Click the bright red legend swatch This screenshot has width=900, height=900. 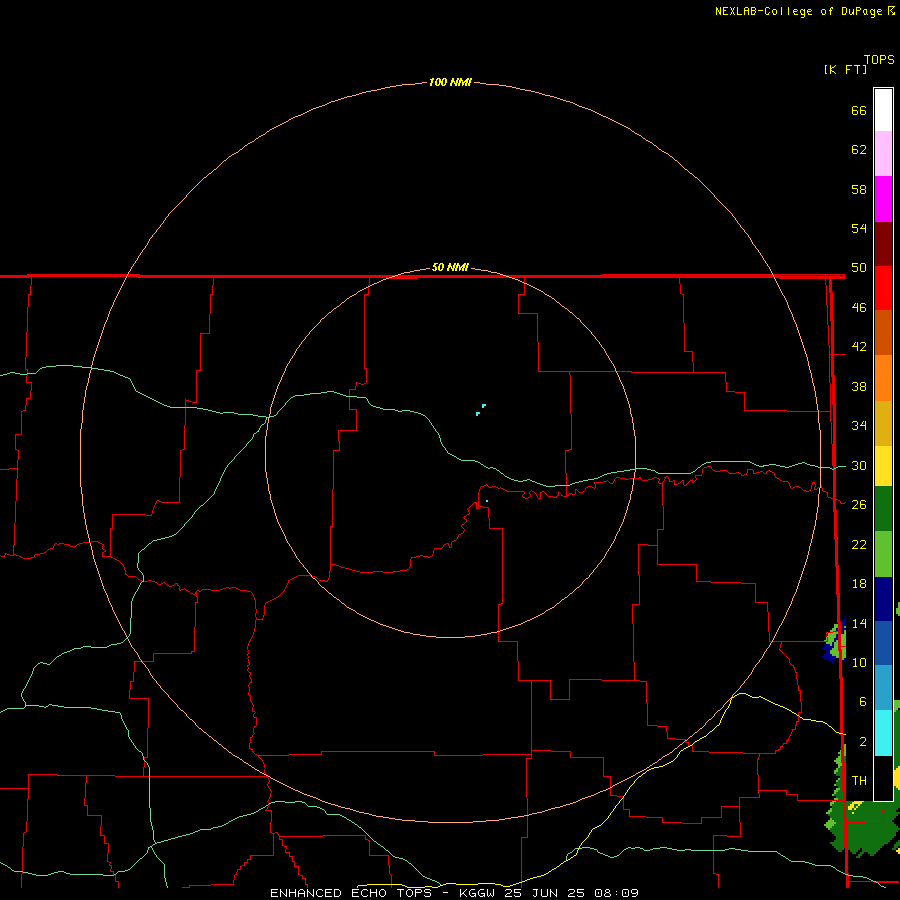(x=883, y=288)
